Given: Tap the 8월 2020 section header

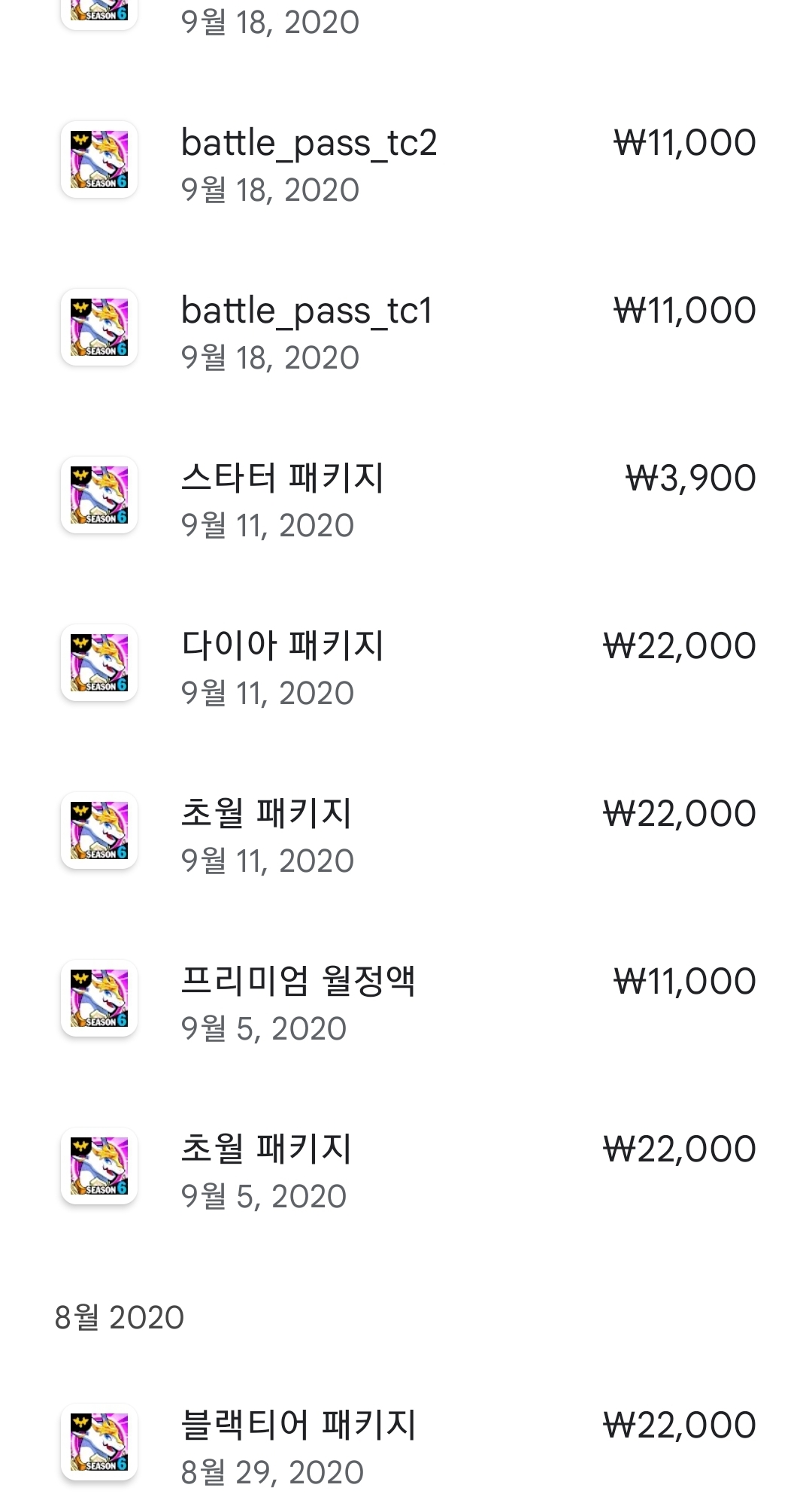Looking at the screenshot, I should pyautogui.click(x=120, y=1318).
